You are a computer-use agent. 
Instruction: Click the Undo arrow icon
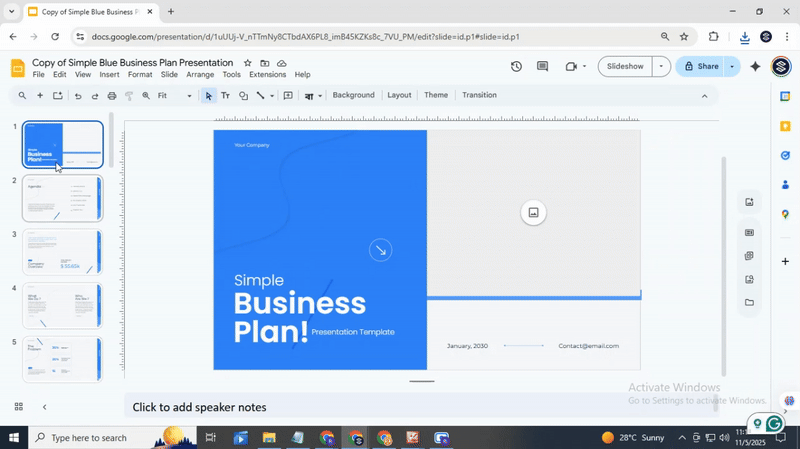[77, 96]
